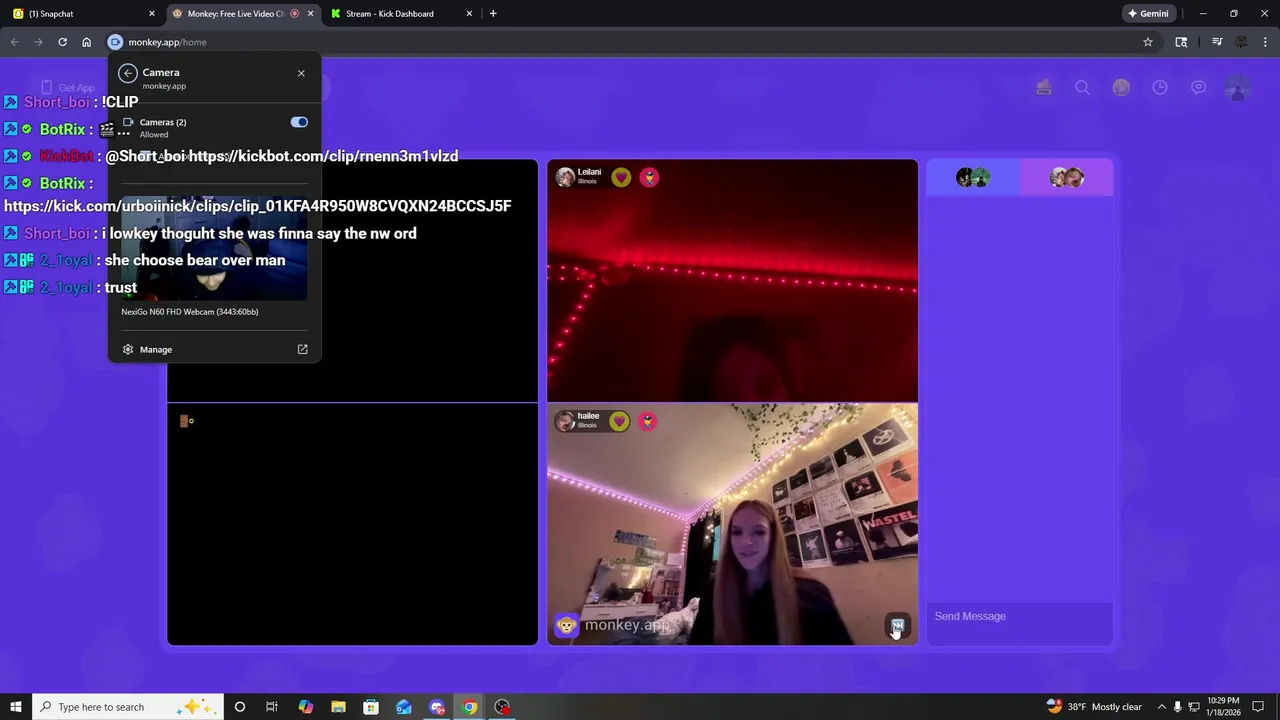Open the Google Lens search icon
The image size is (1280, 720).
tap(1181, 42)
